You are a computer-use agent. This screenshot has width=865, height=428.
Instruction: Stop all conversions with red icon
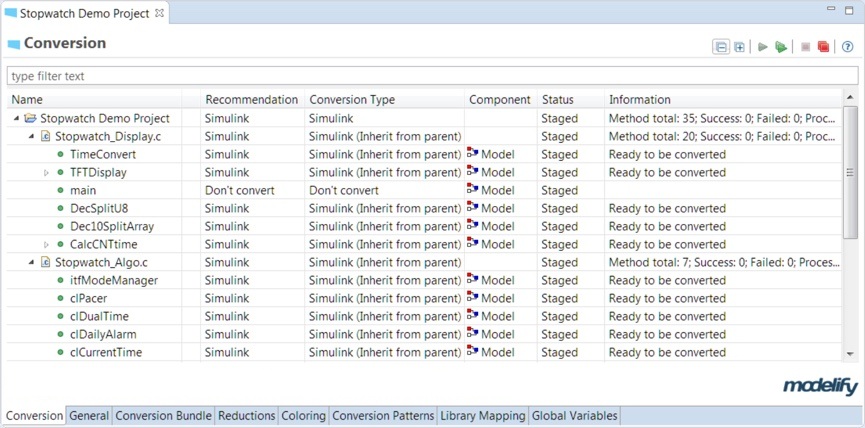point(823,47)
